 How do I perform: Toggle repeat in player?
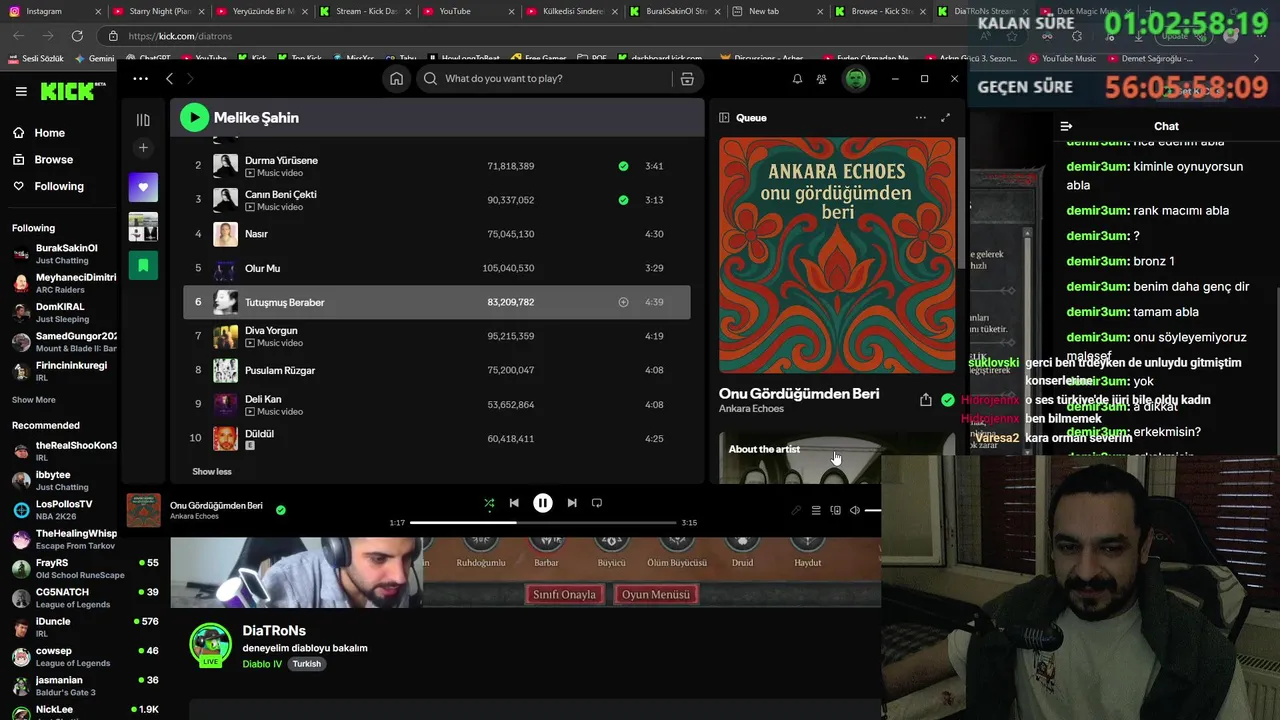(596, 503)
